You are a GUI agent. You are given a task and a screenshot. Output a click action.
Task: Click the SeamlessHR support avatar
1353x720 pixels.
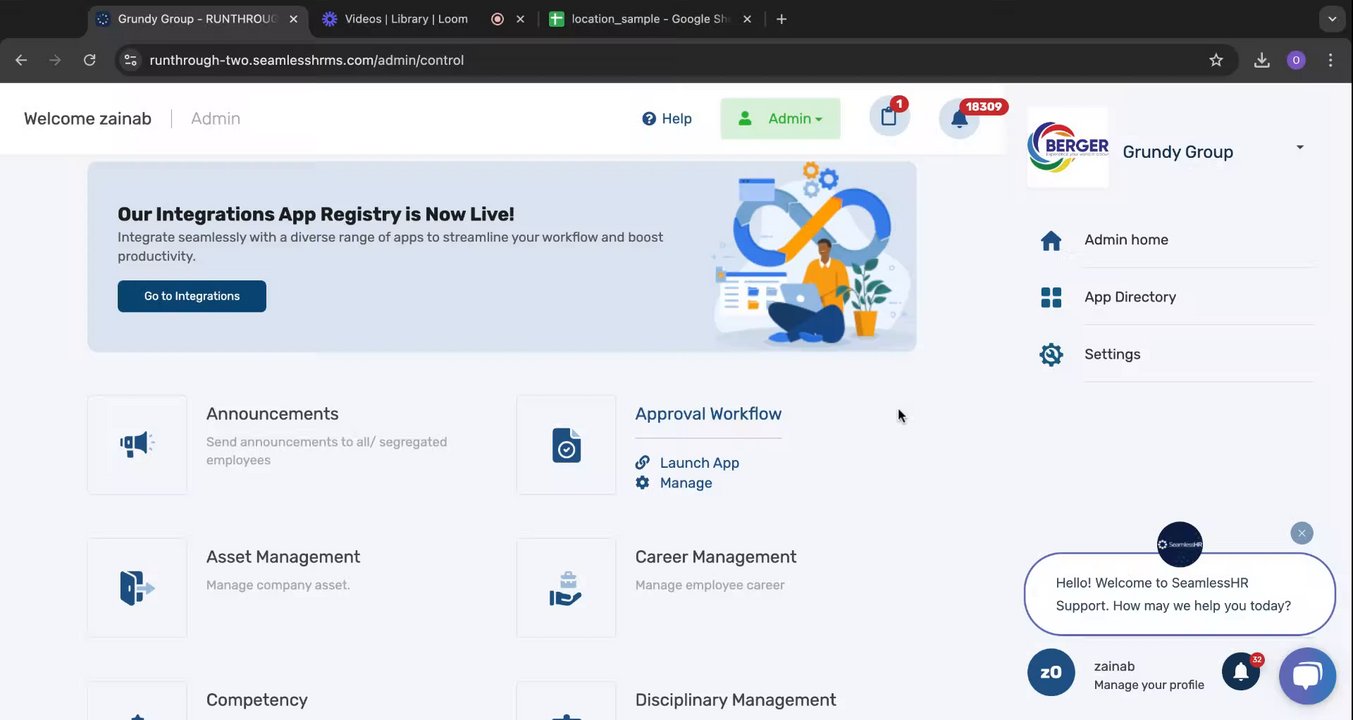coord(1180,544)
